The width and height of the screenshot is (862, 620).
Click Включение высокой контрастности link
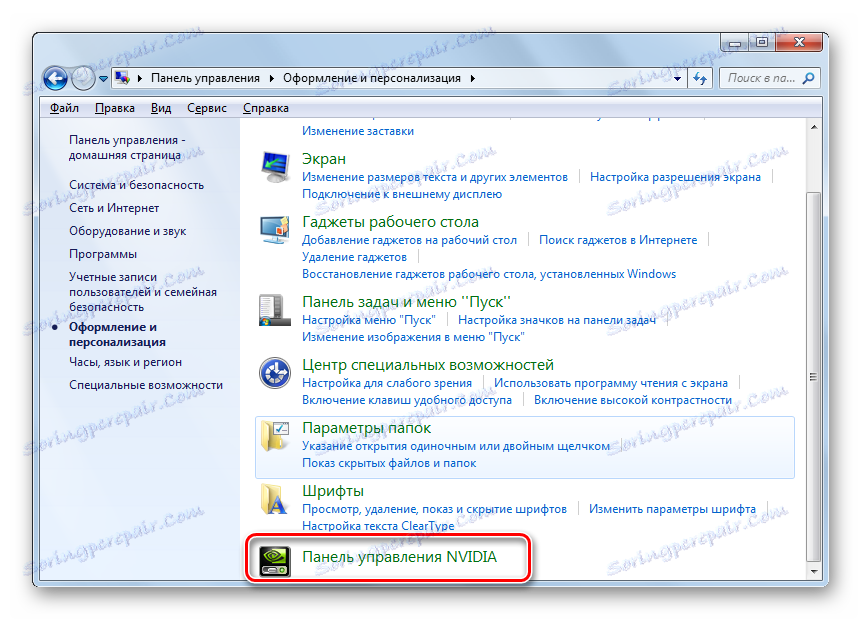point(633,400)
